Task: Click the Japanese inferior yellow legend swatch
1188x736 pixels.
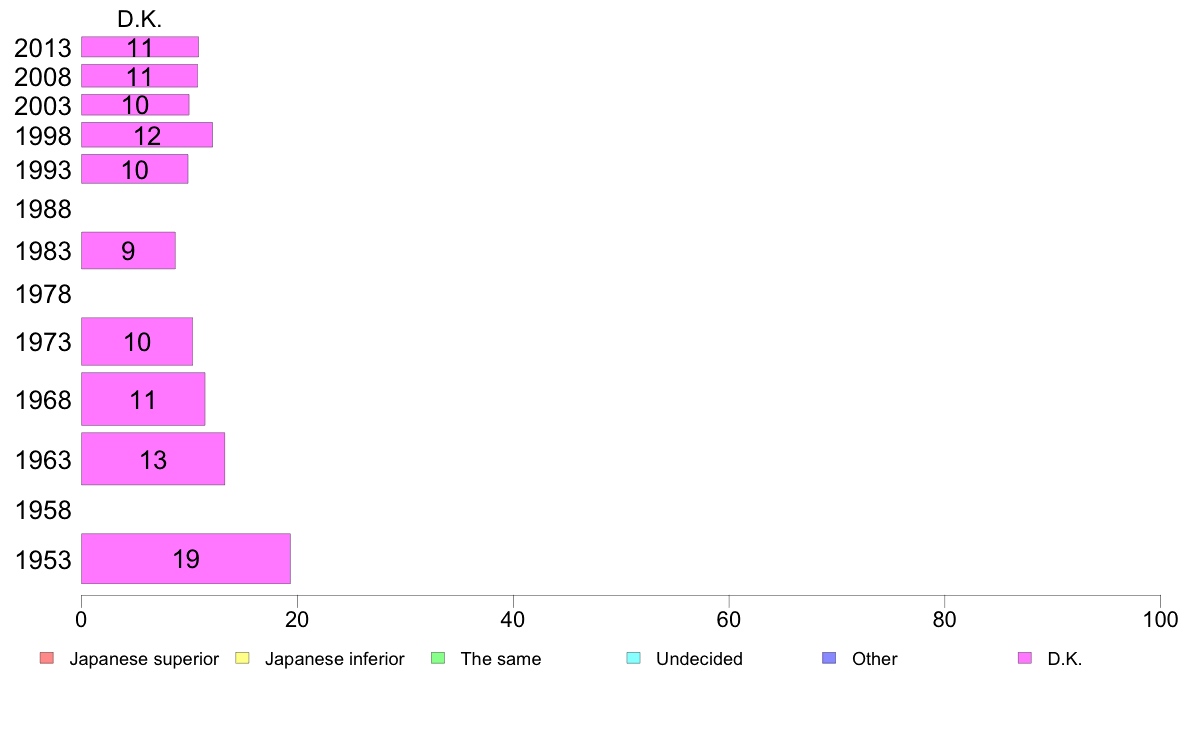Action: pyautogui.click(x=242, y=658)
